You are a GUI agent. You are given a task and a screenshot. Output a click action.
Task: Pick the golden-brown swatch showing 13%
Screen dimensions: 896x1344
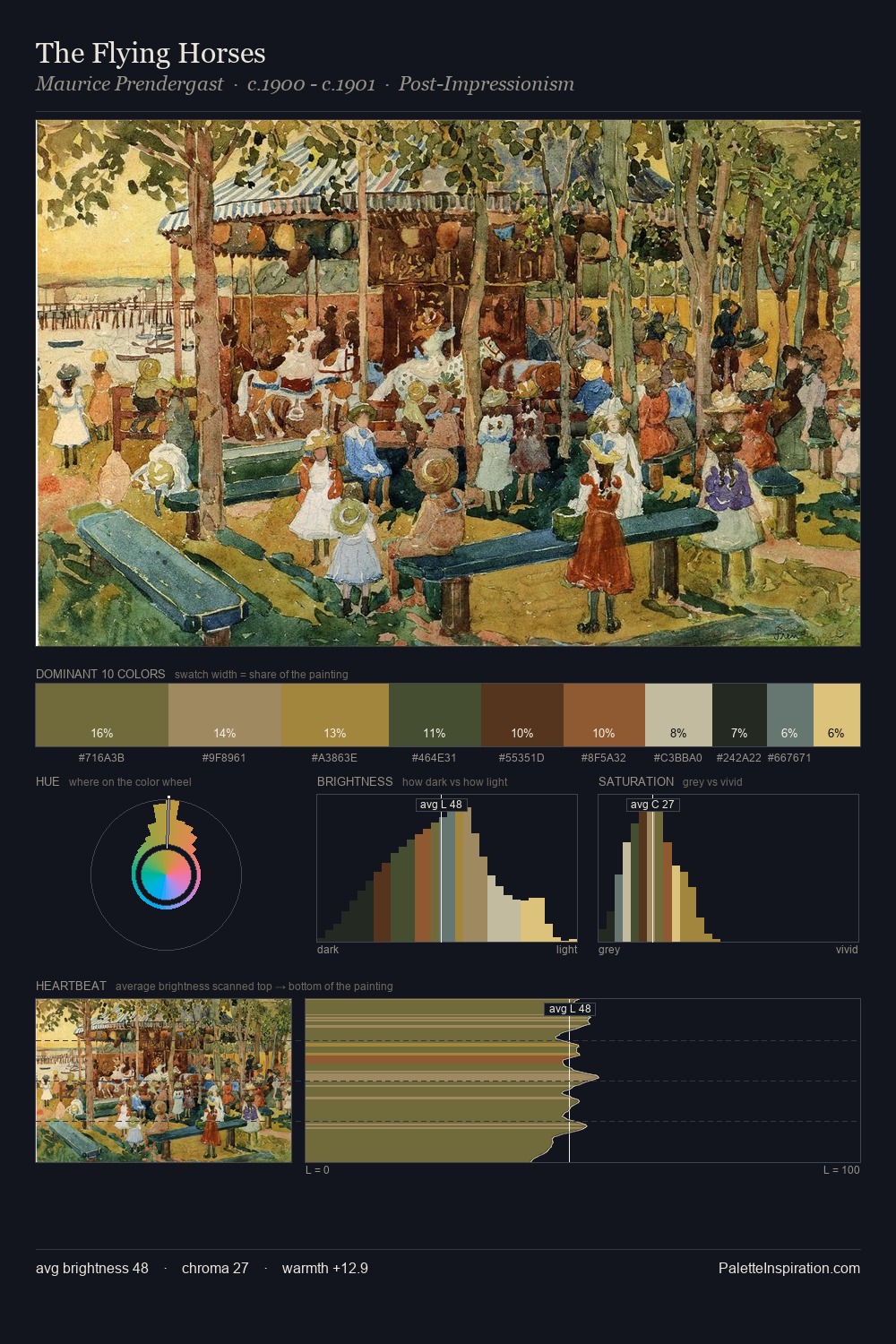[335, 715]
